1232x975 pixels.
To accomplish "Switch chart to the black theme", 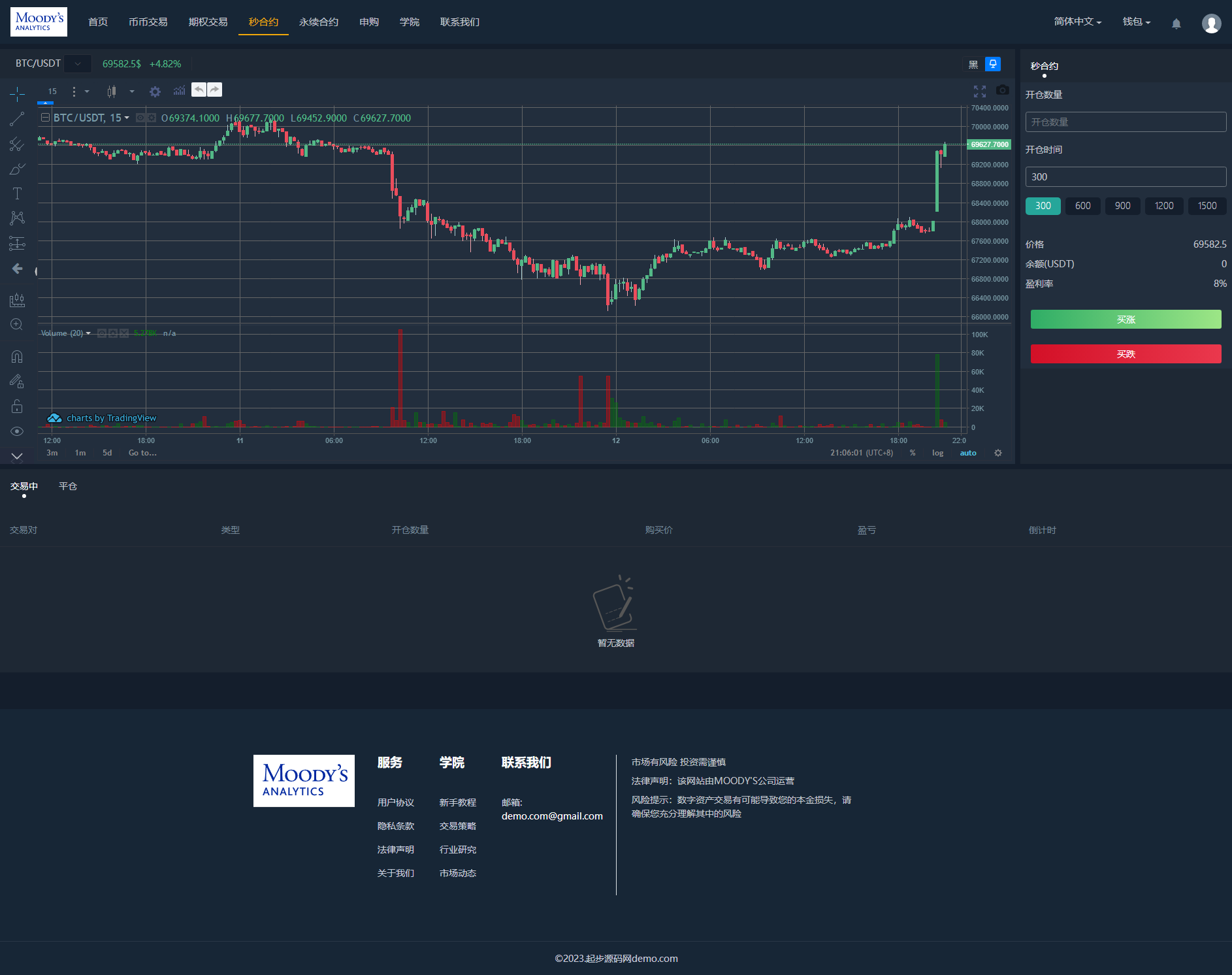I will tap(973, 64).
